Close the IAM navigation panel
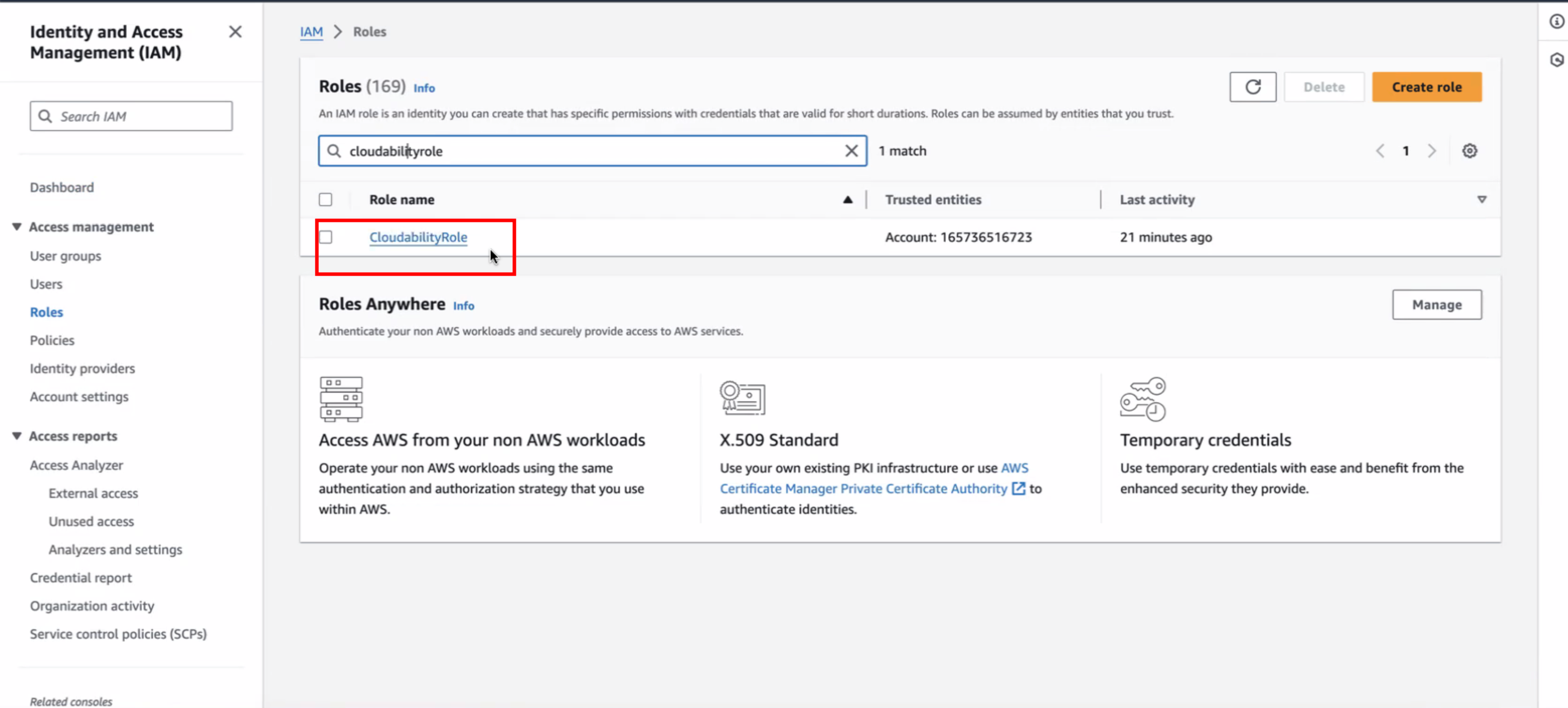1568x708 pixels. pos(235,32)
